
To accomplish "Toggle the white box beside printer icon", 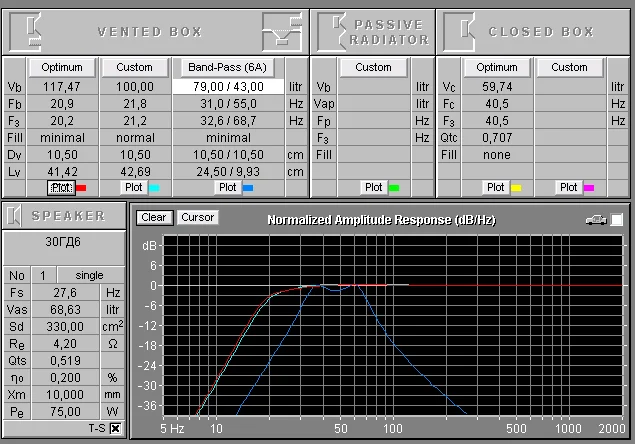I will (617, 219).
